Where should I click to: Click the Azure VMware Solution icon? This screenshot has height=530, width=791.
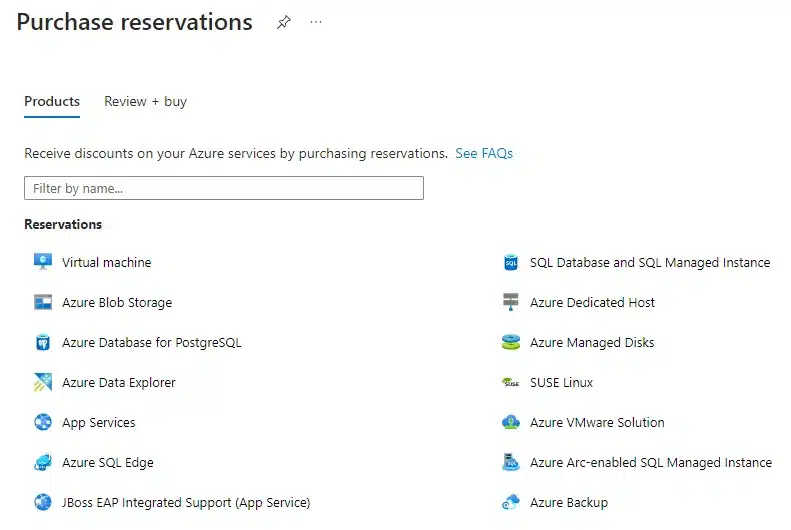pyautogui.click(x=511, y=422)
